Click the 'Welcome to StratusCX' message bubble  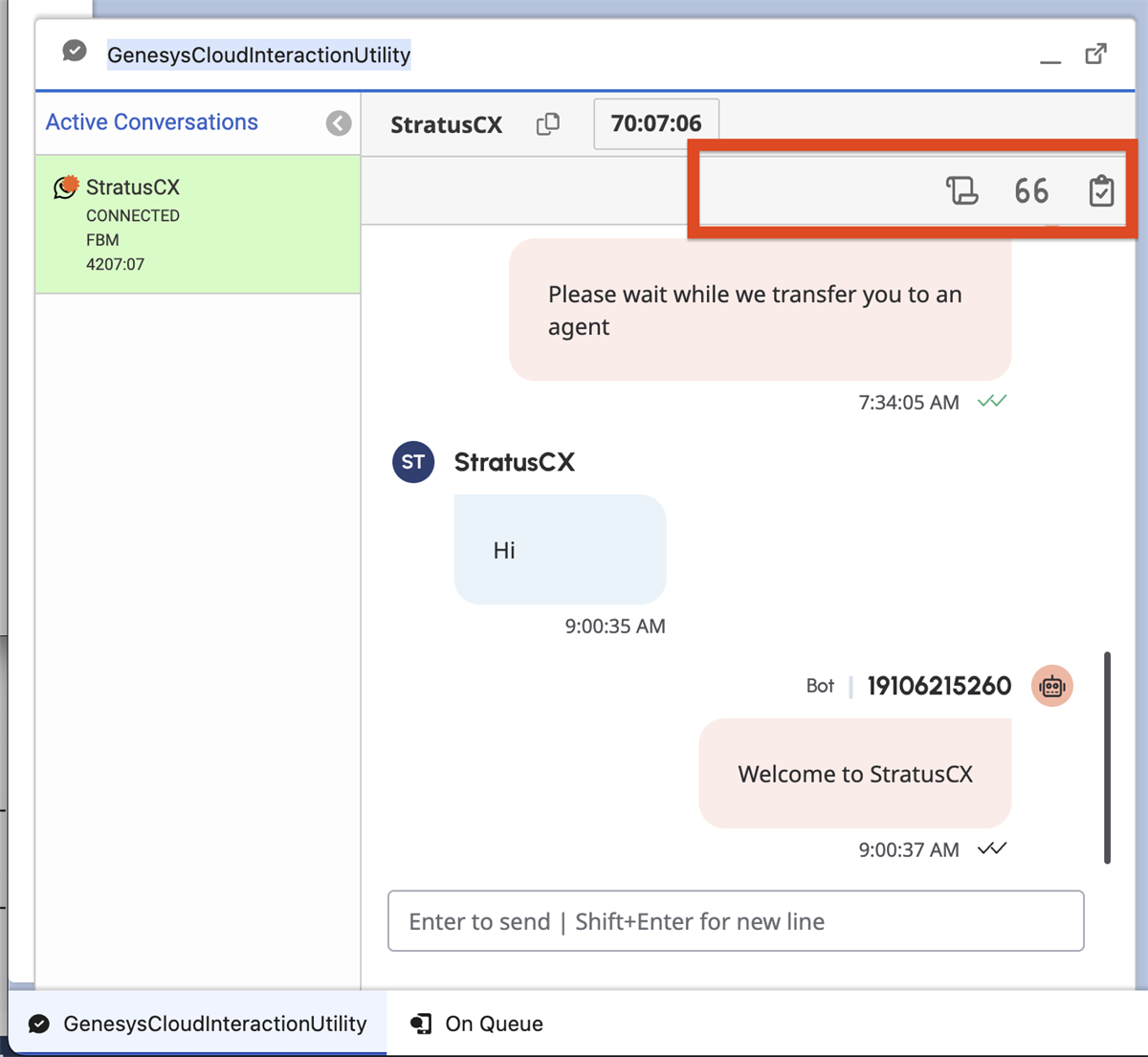[x=855, y=774]
